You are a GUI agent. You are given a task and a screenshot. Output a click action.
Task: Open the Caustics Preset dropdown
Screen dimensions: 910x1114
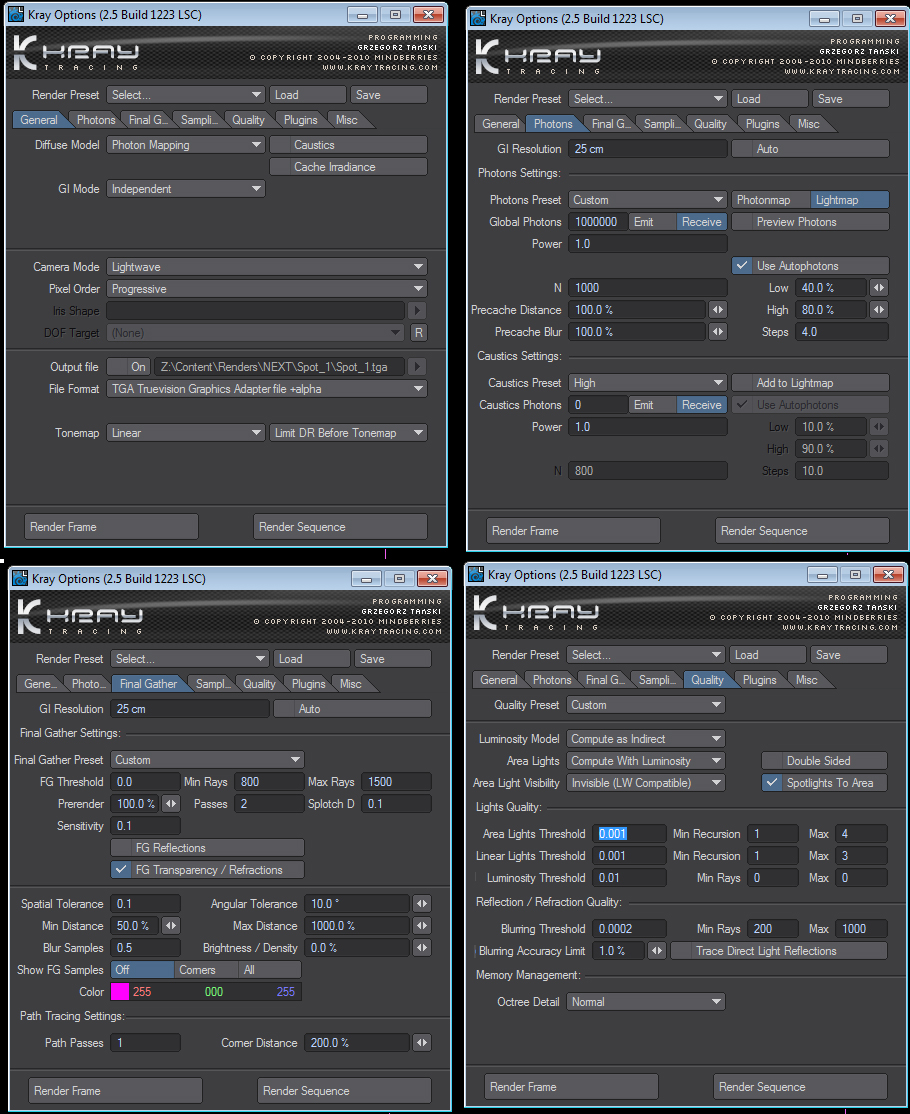(x=648, y=383)
